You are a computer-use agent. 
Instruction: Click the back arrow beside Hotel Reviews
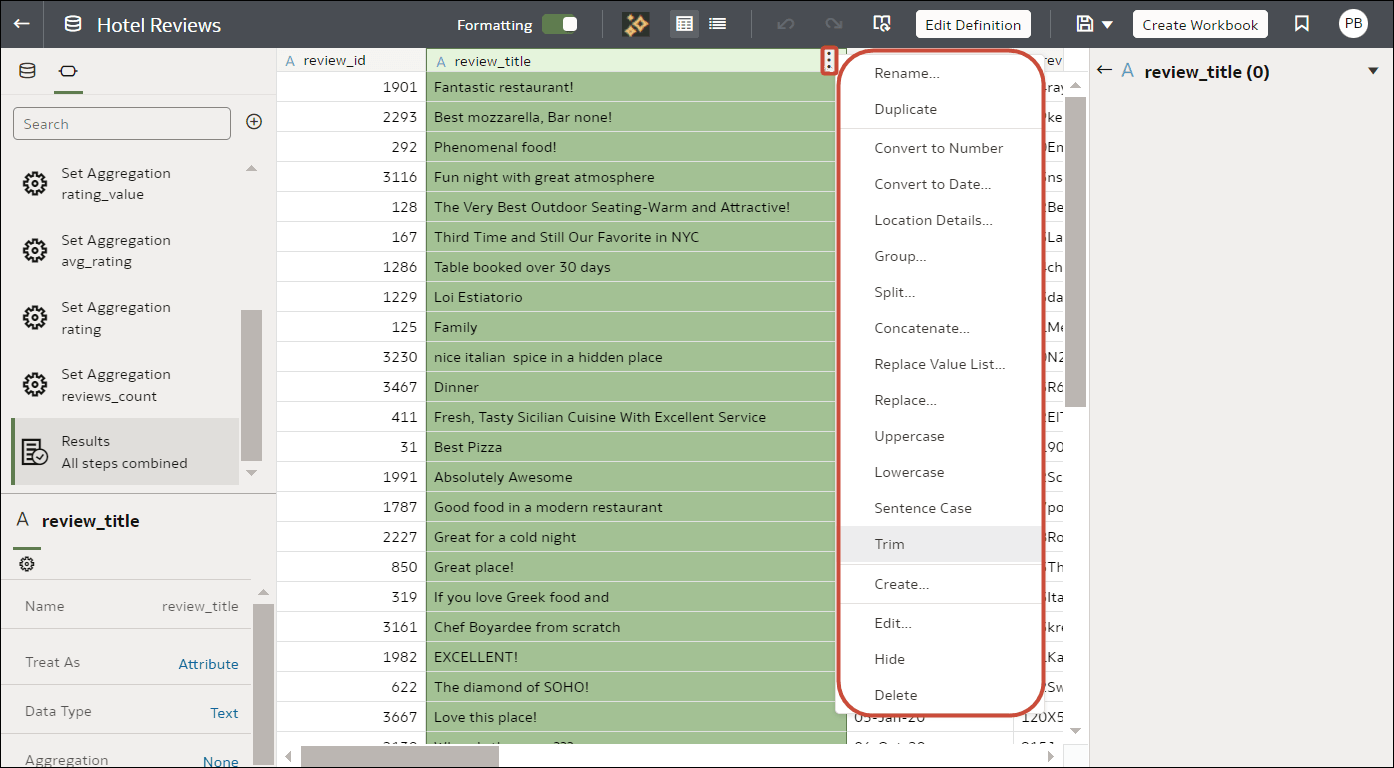click(21, 23)
